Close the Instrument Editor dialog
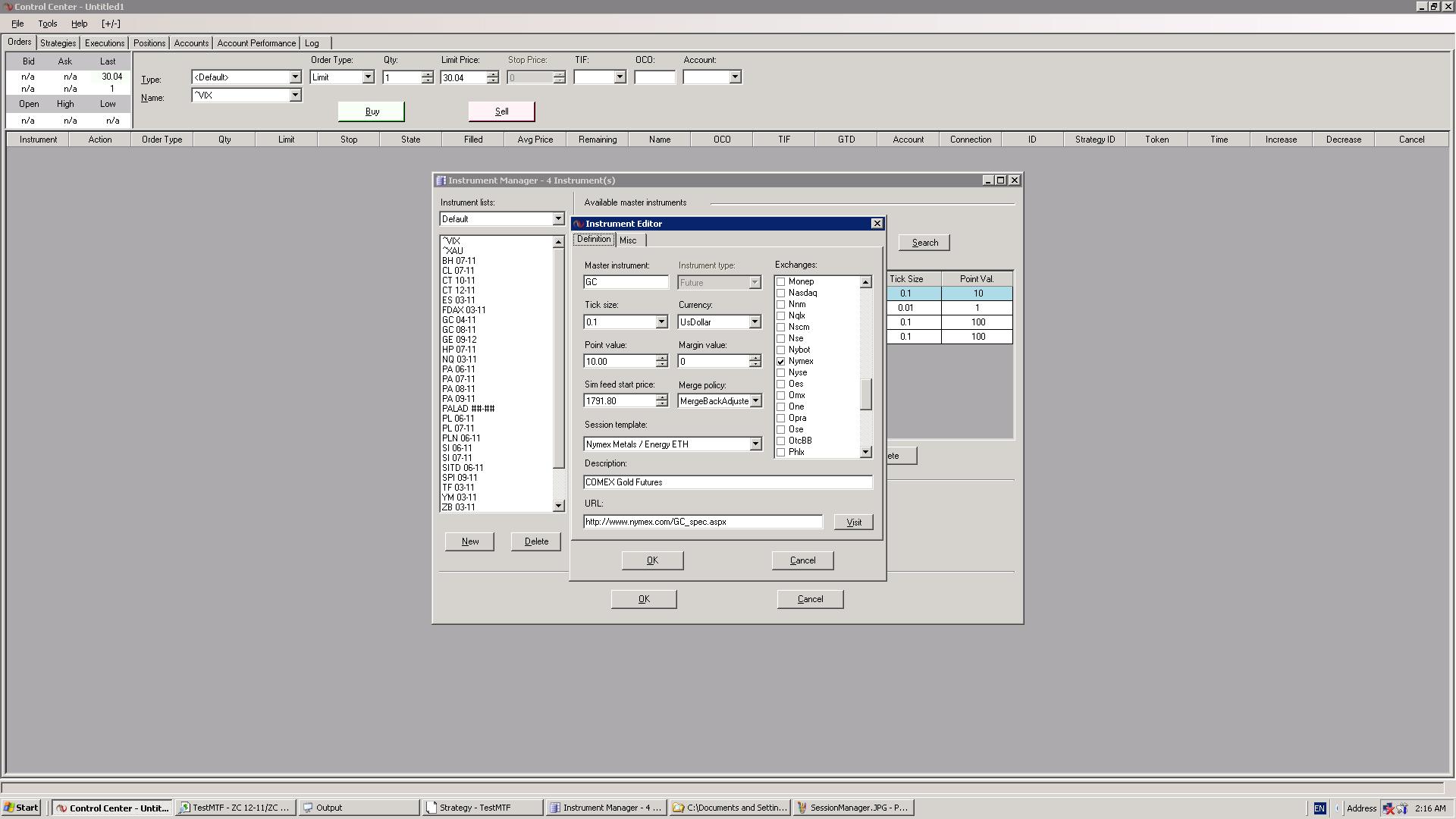 pos(877,224)
